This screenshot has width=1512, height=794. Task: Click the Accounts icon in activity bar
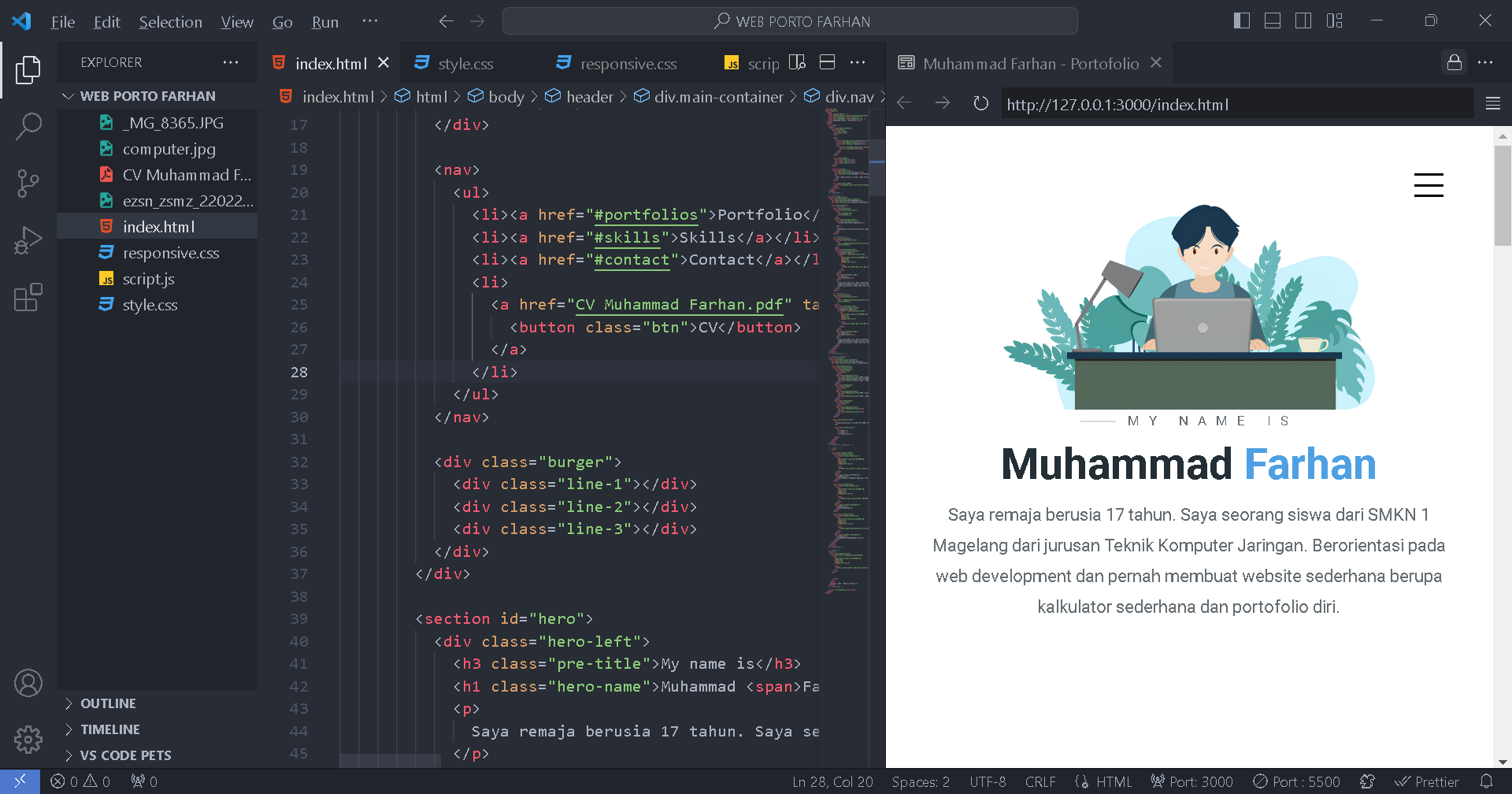[x=28, y=682]
